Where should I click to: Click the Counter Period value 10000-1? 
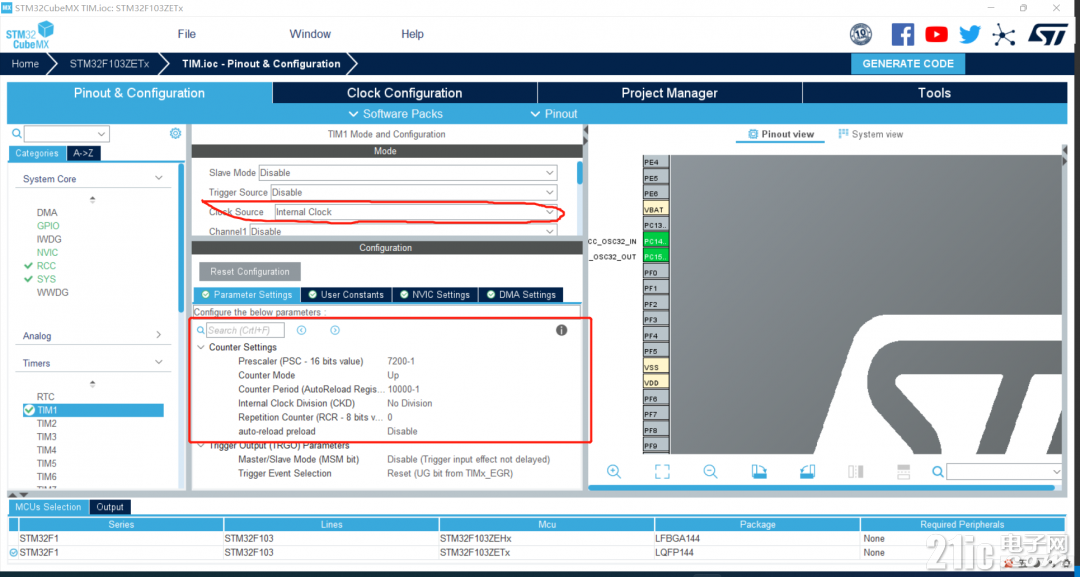pos(404,389)
